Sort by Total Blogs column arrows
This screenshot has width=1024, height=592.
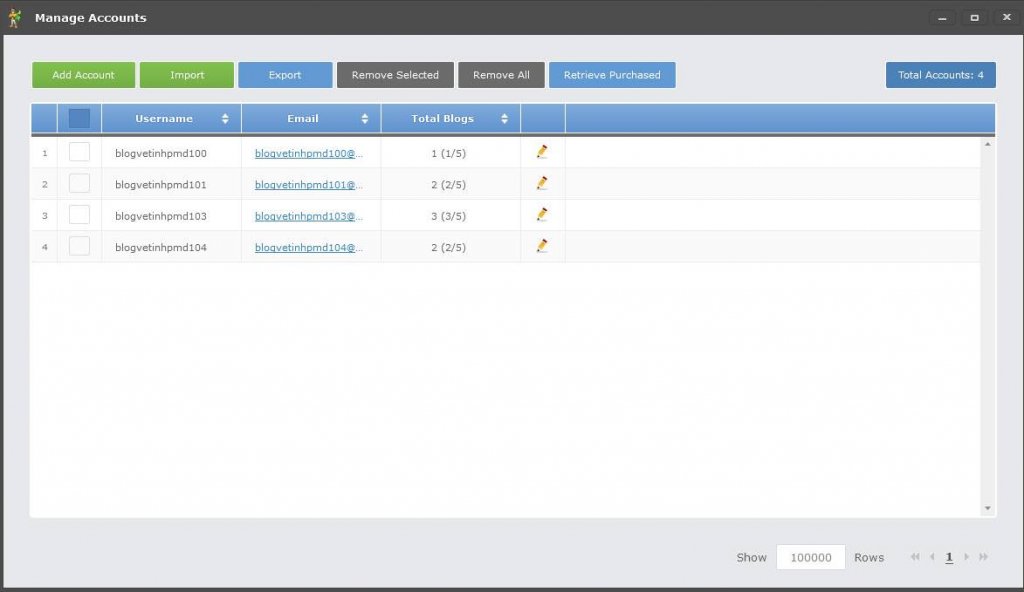pyautogui.click(x=504, y=118)
